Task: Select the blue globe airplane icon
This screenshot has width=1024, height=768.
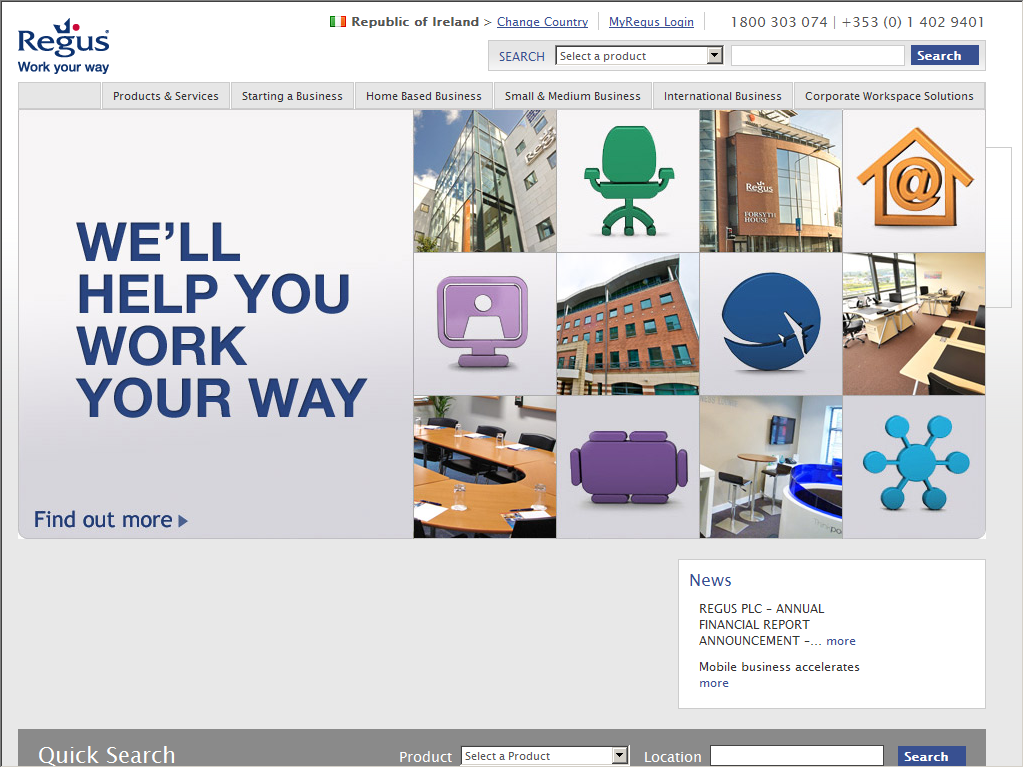Action: pos(771,324)
